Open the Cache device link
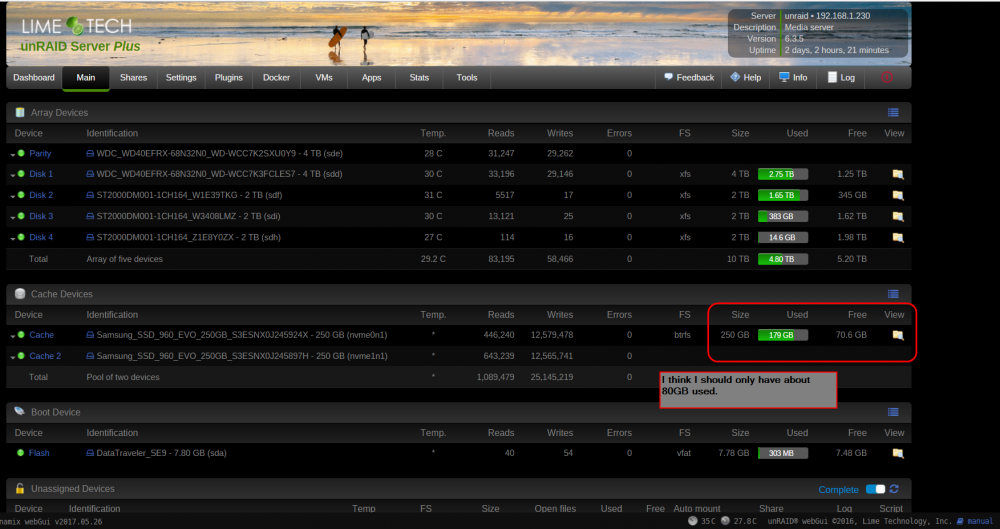This screenshot has height=529, width=1000. coord(41,334)
